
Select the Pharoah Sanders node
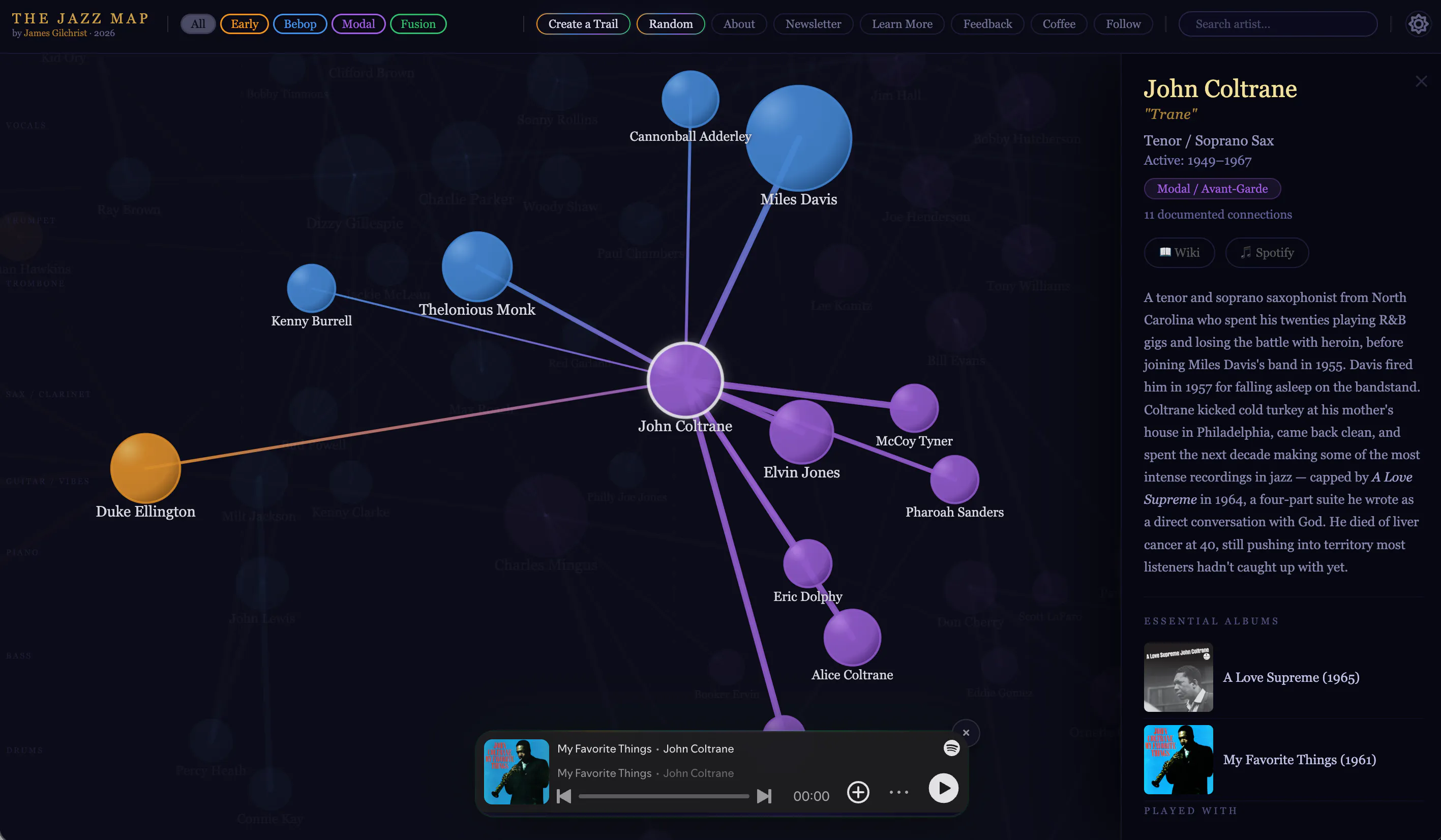954,479
